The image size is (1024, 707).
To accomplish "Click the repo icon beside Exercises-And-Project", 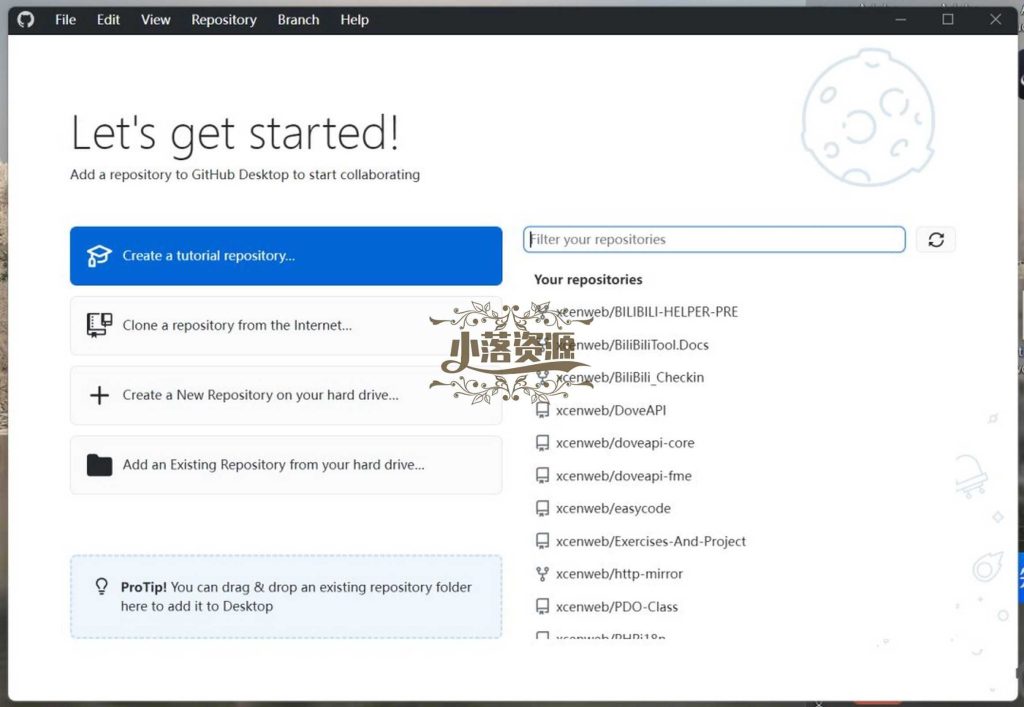I will 542,541.
